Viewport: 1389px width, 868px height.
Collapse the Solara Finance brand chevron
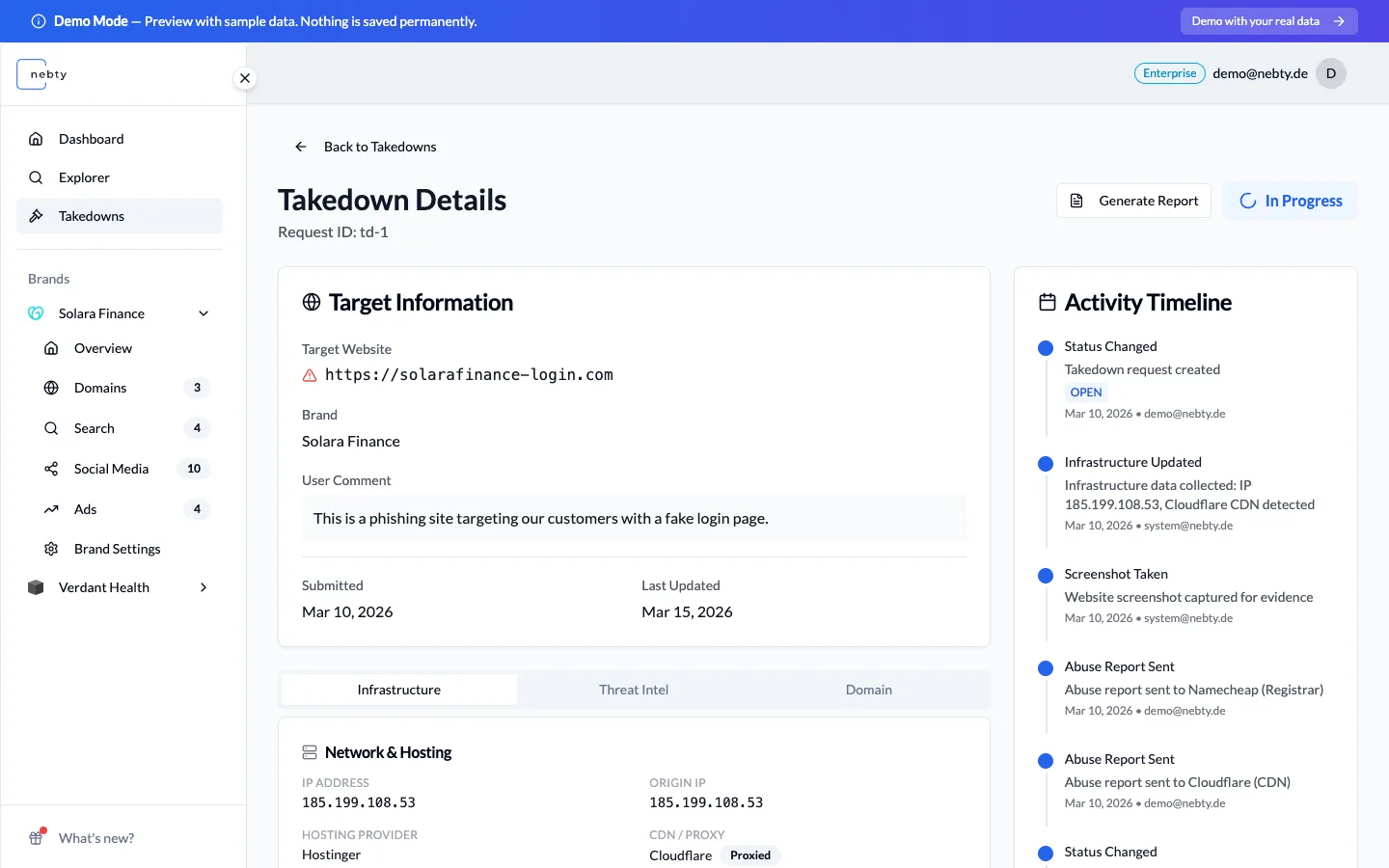coord(204,313)
